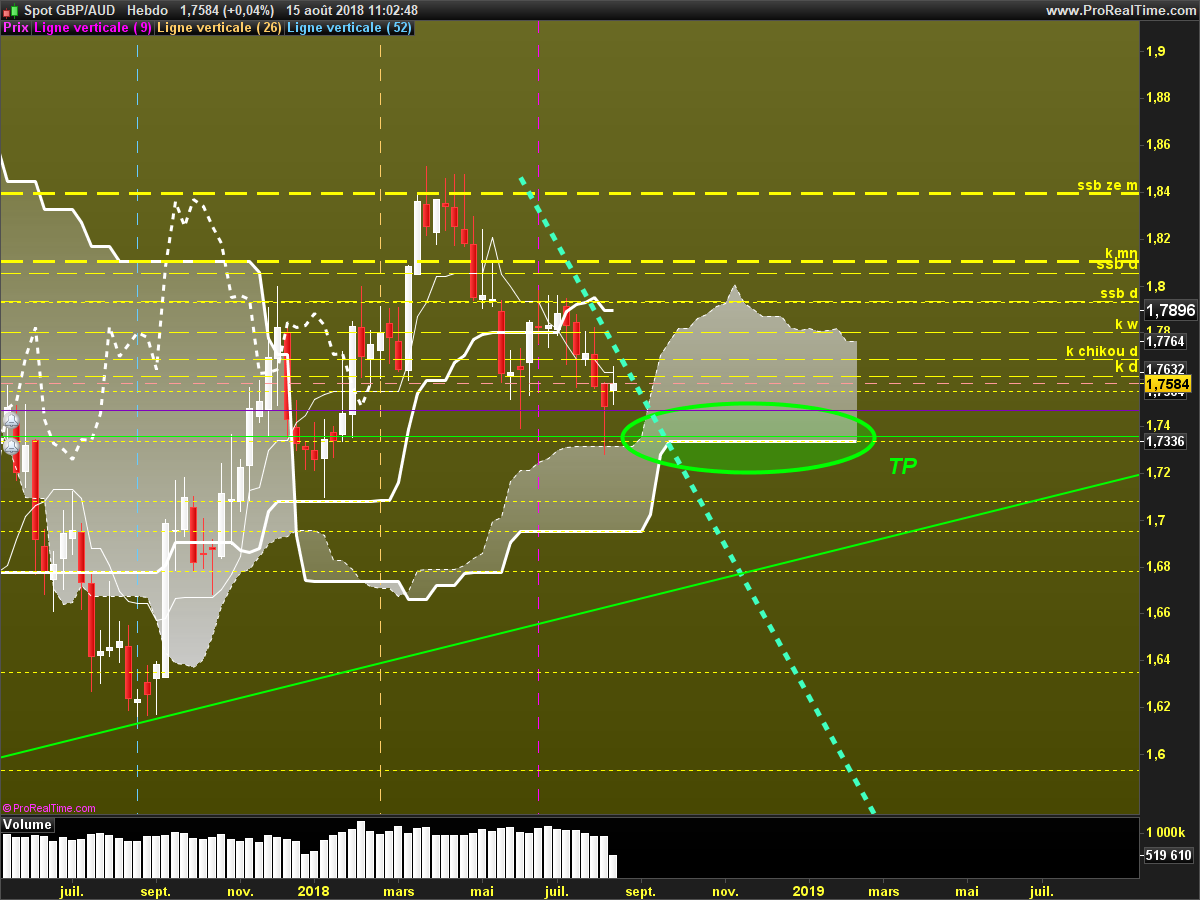The width and height of the screenshot is (1200, 900).
Task: Select the 'ssb ze m' text annotation
Action: coord(1107,185)
